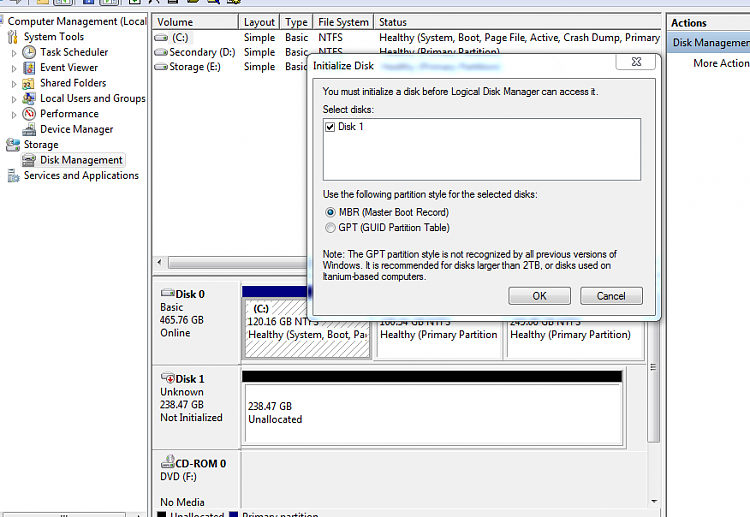Viewport: 750px width, 517px height.
Task: Open the Performance monitor icon
Action: point(29,114)
